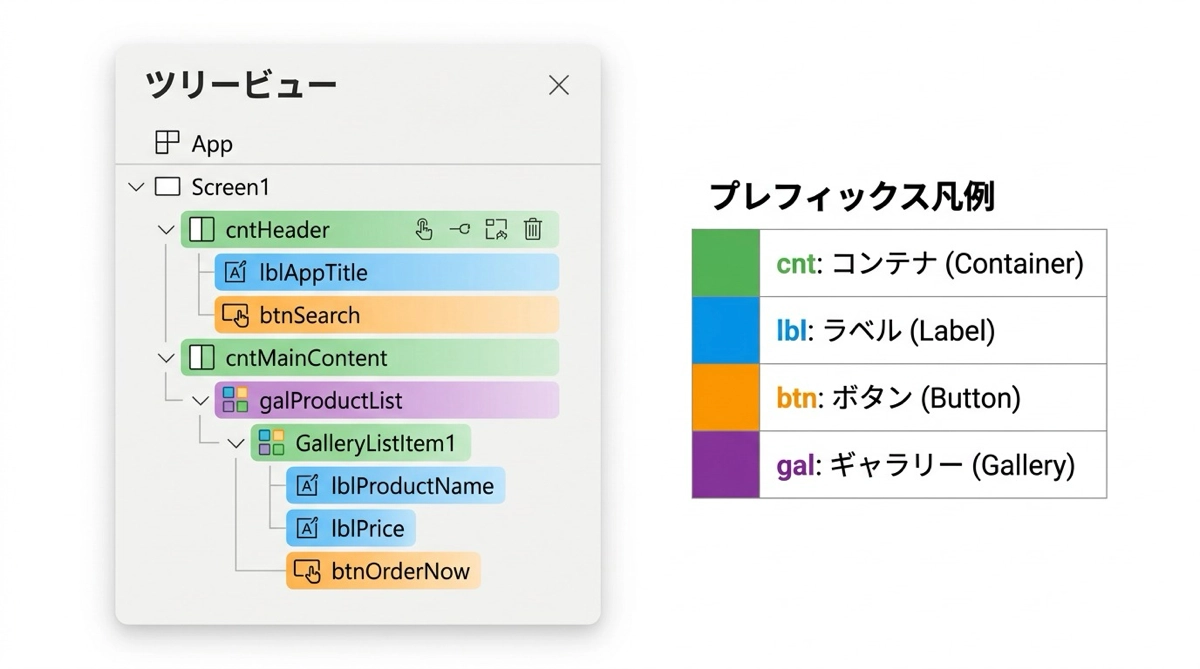Image resolution: width=1200 pixels, height=669 pixels.
Task: Click the container icon next to cntMainContent
Action: (202, 357)
